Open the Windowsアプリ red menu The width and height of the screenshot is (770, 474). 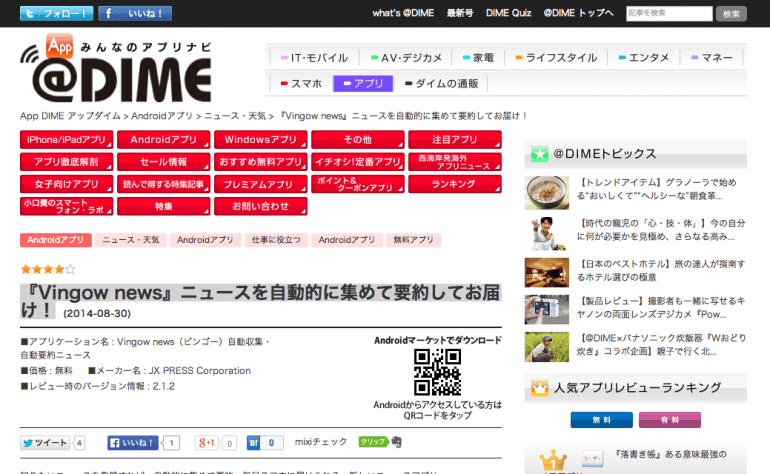[x=261, y=139]
